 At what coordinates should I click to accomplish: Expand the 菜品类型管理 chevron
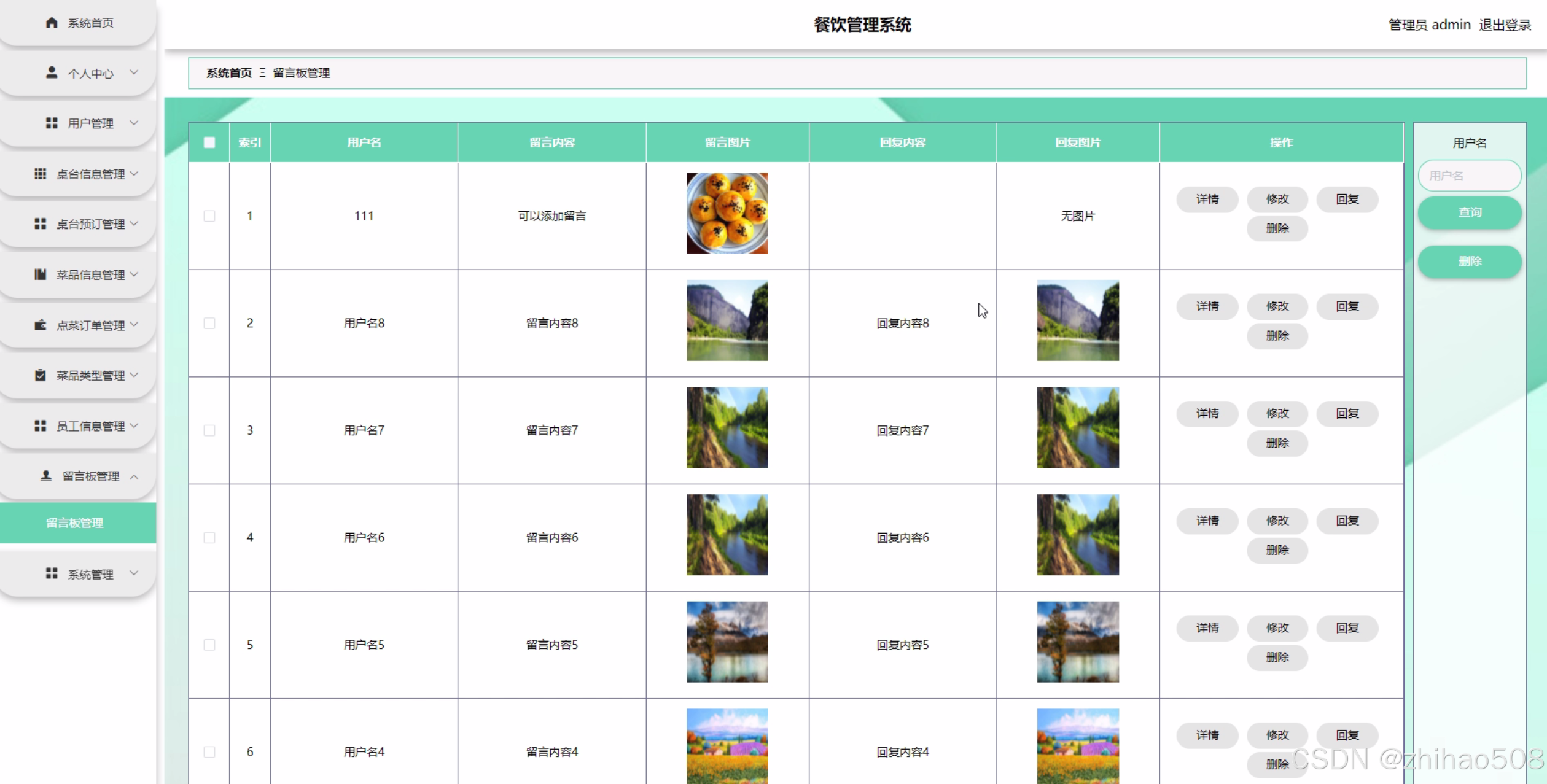coord(134,375)
